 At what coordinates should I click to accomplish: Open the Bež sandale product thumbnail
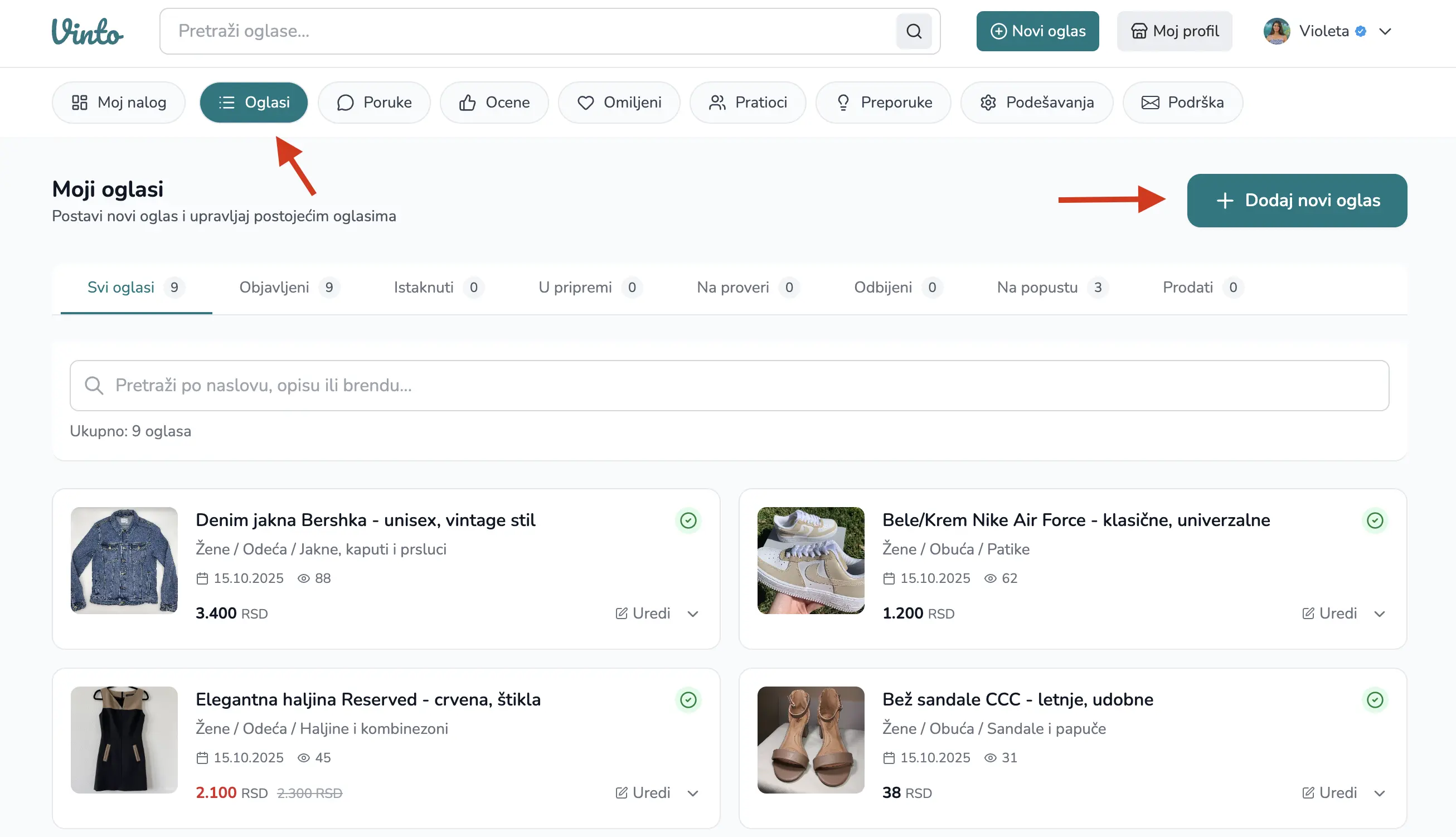coord(810,739)
